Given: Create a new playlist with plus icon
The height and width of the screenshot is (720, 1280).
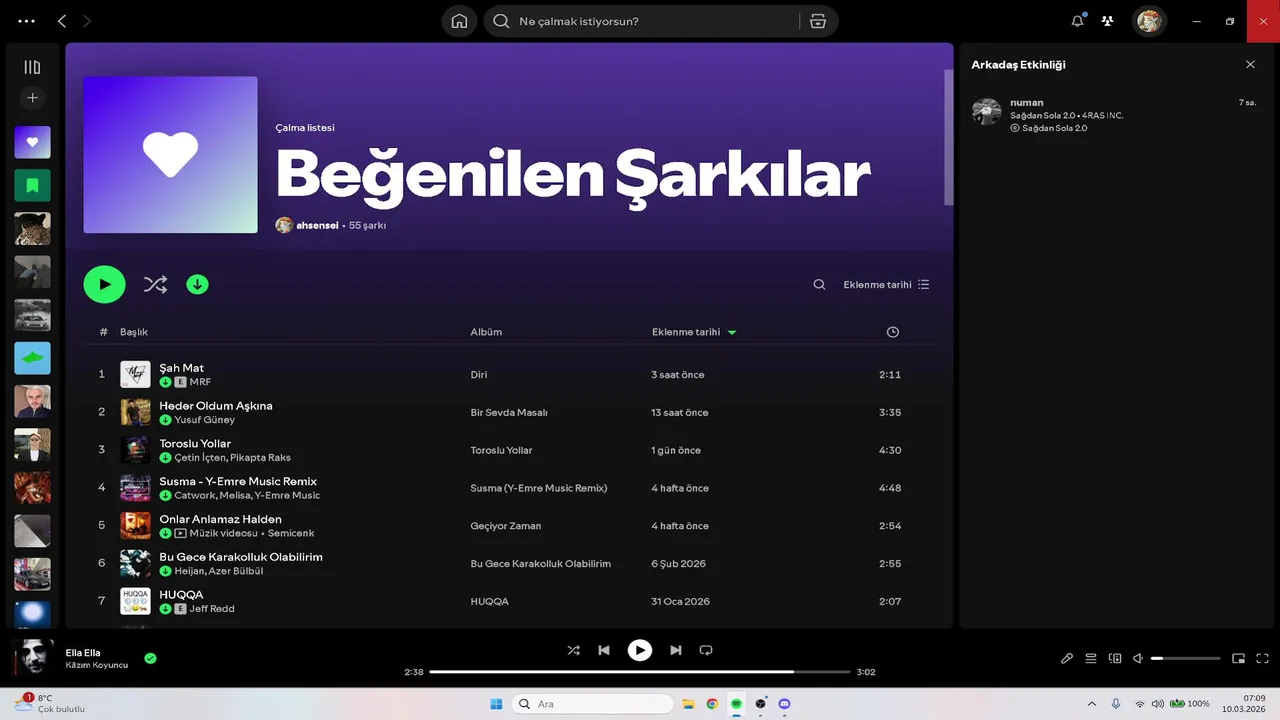Looking at the screenshot, I should pyautogui.click(x=32, y=98).
